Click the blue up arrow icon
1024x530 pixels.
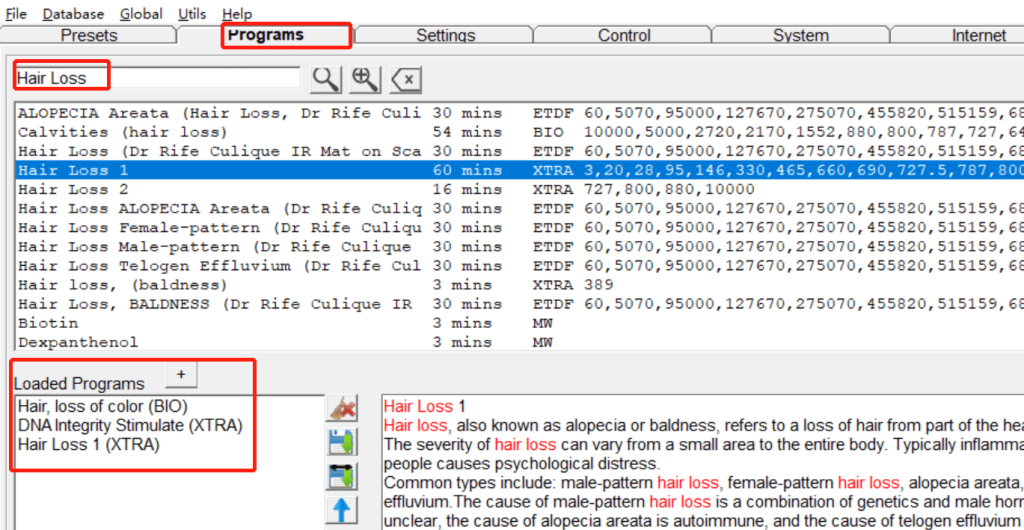(342, 511)
